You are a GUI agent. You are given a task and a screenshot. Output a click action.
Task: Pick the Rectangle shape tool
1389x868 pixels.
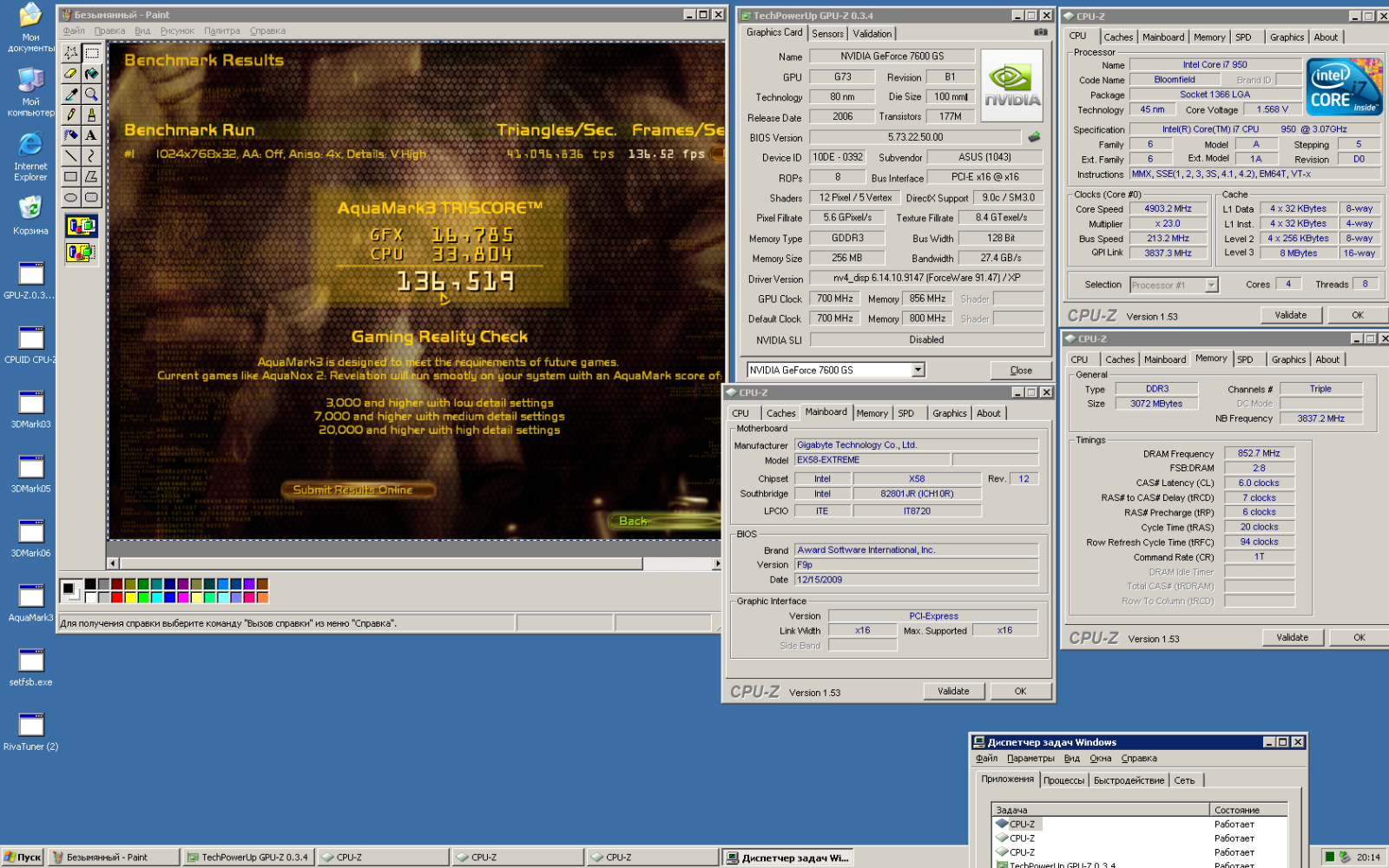71,176
